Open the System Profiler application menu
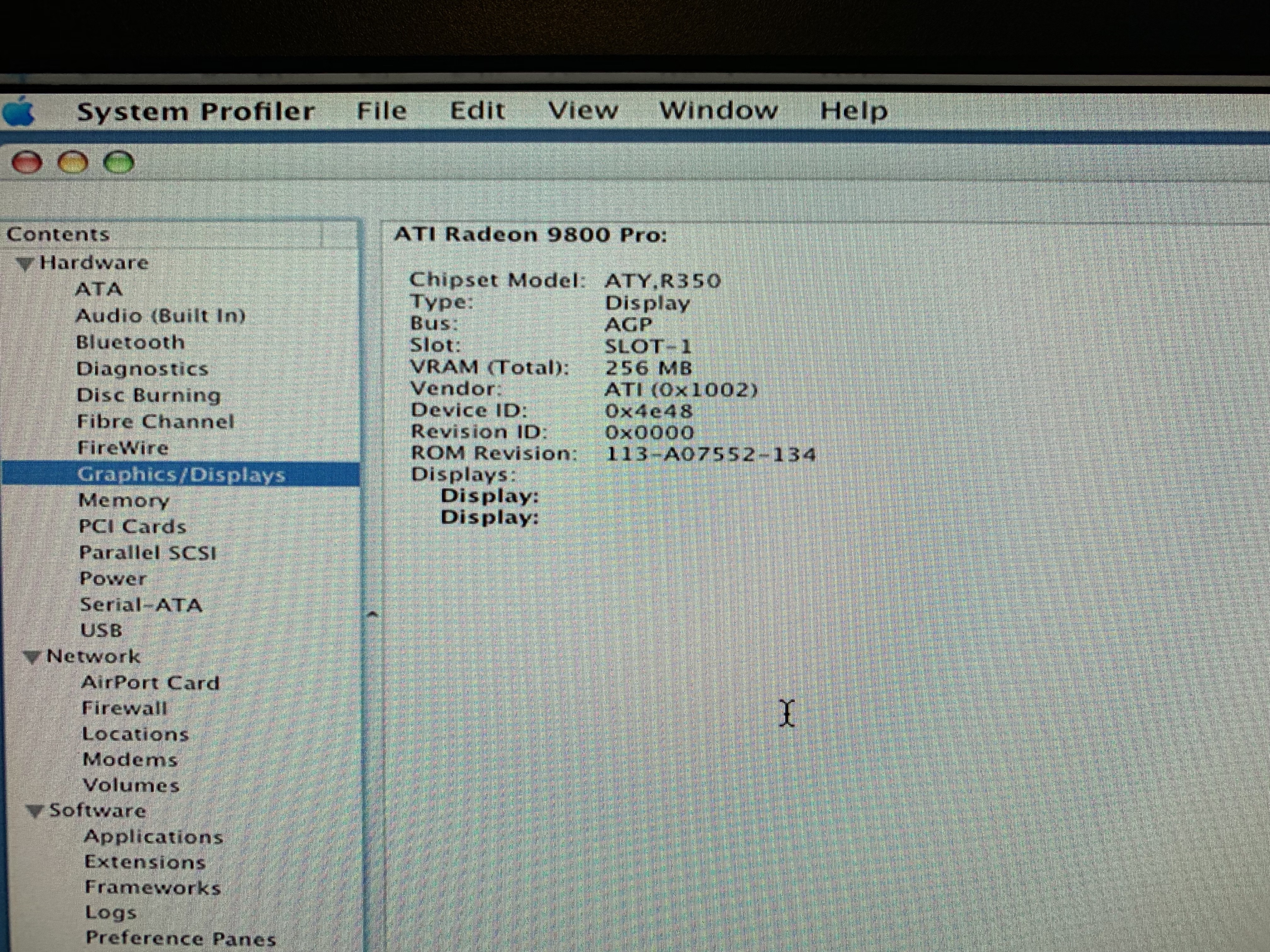The image size is (1270, 952). [196, 111]
